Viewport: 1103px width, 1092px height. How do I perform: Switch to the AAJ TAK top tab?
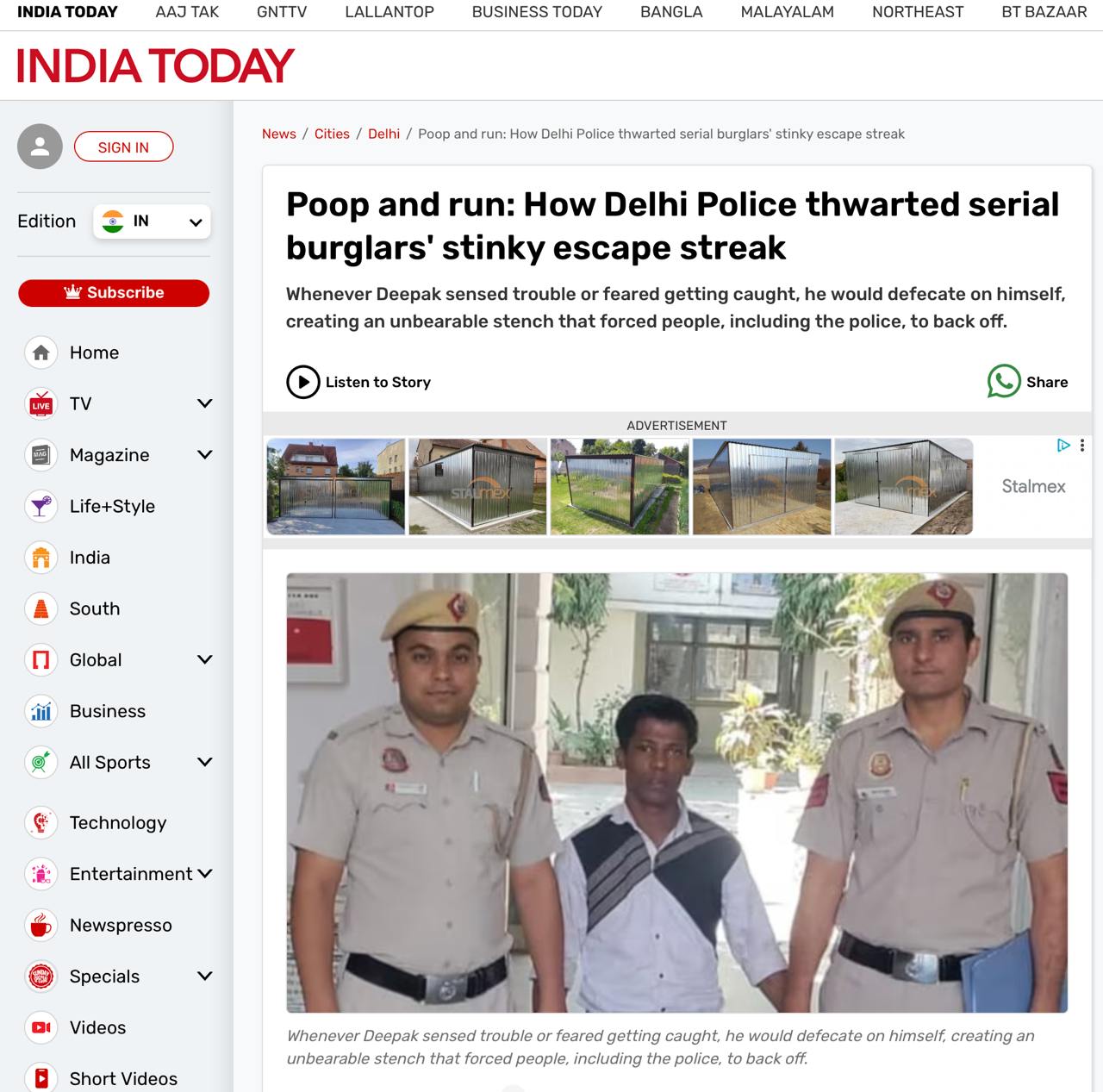[x=187, y=12]
